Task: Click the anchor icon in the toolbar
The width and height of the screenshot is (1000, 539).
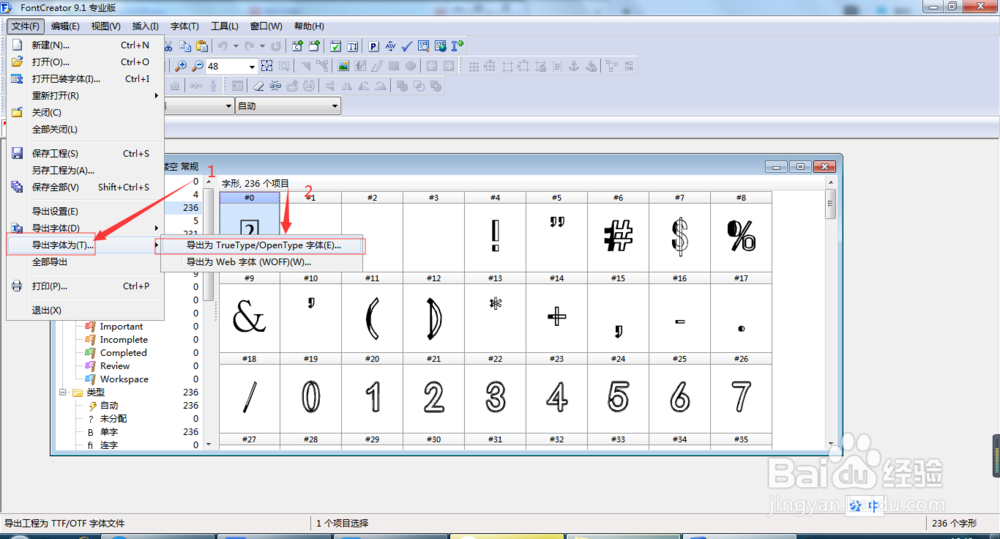Action: point(573,66)
